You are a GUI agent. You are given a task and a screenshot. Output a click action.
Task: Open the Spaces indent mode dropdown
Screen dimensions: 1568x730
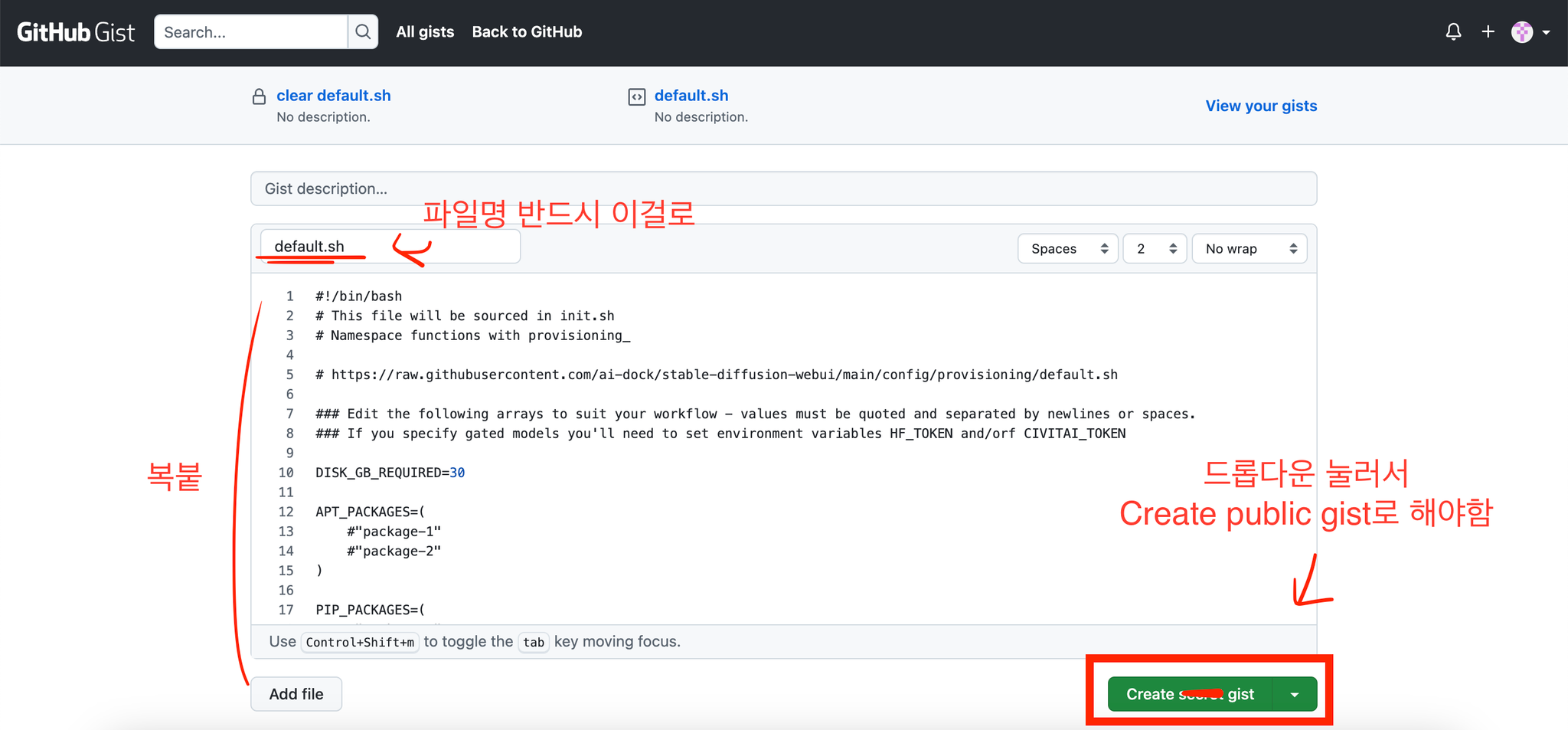(x=1068, y=249)
